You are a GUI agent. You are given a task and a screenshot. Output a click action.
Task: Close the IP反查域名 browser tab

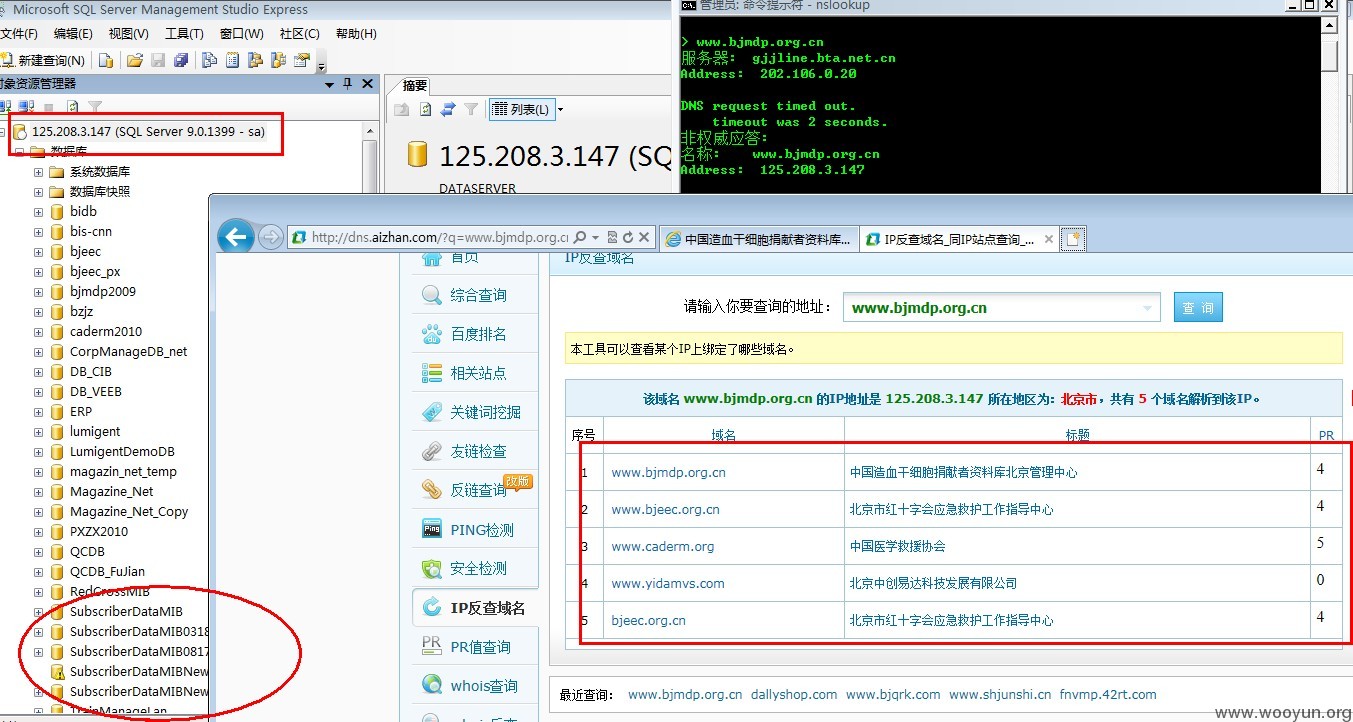(1049, 239)
